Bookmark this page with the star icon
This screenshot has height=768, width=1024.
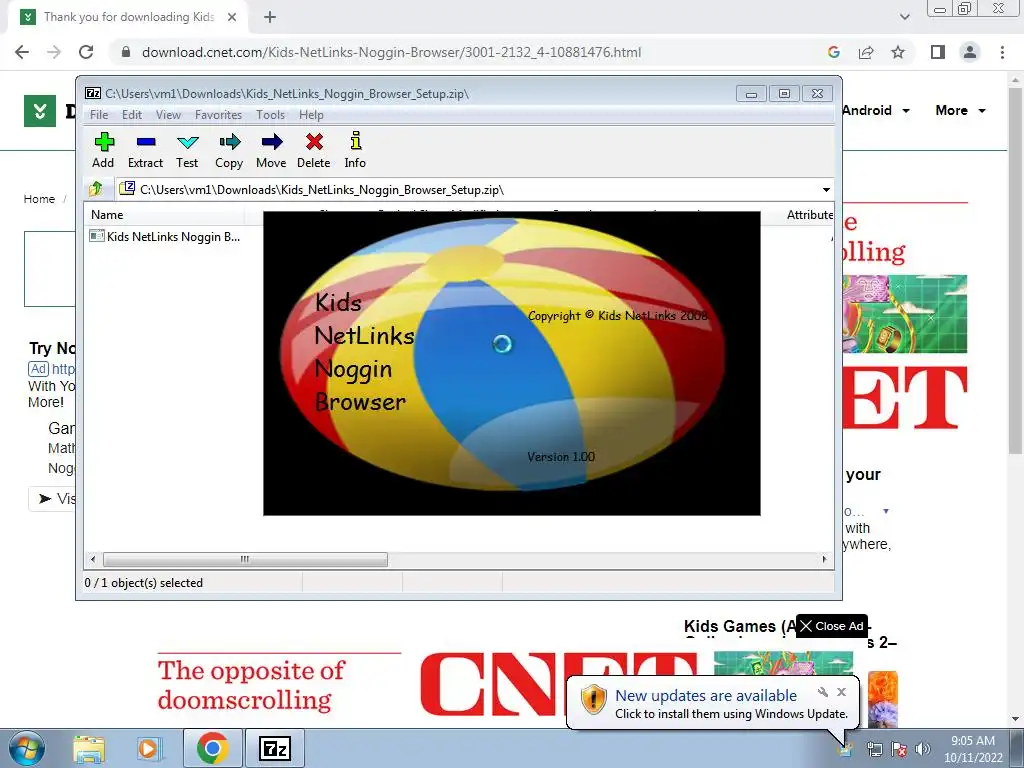tap(898, 52)
